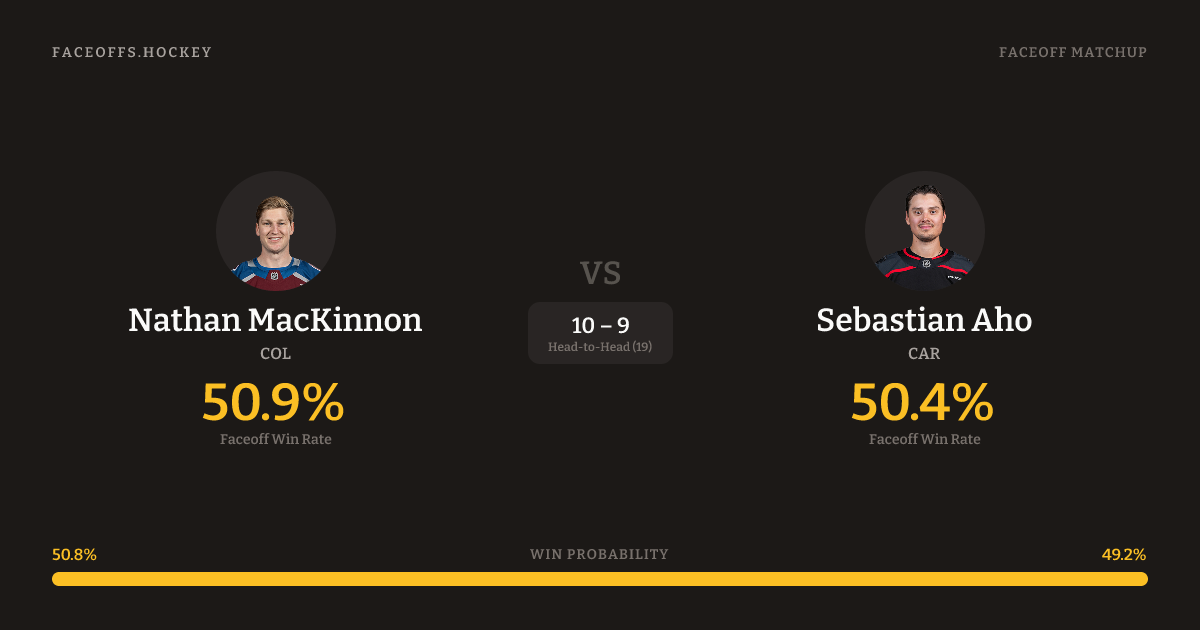Click the Faceoff Win Rate label under Aho
The image size is (1200, 630).
coord(924,439)
